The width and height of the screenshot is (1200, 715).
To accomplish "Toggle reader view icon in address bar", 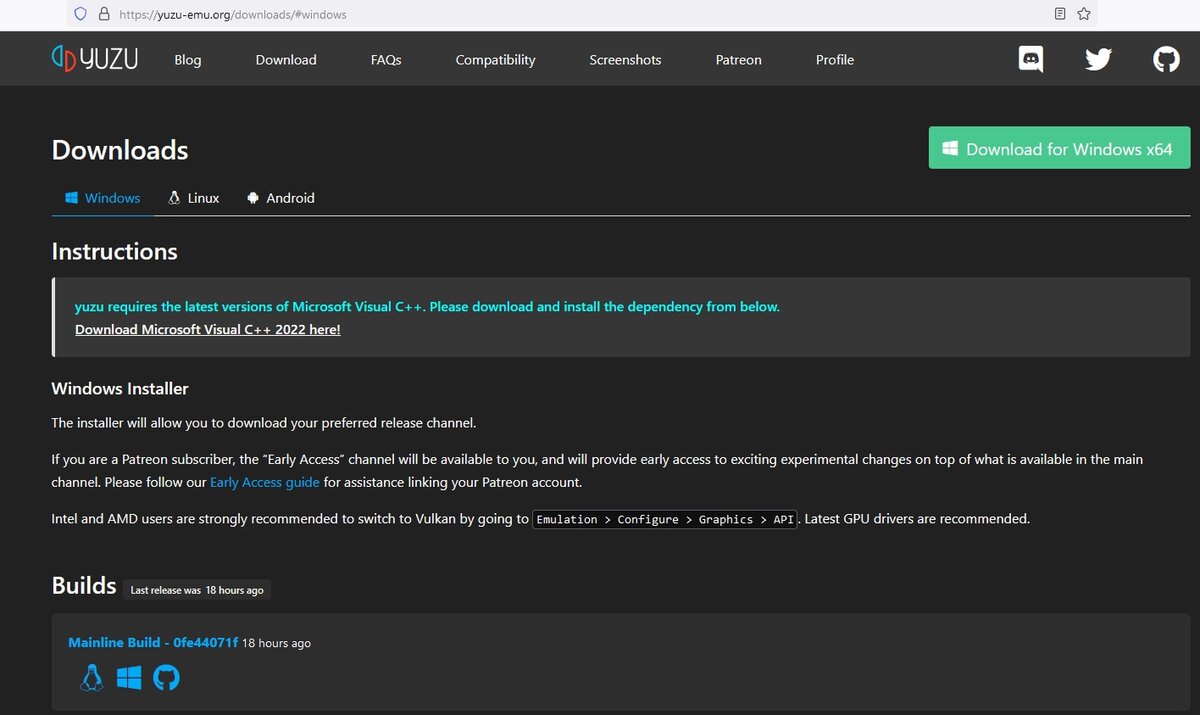I will [x=1060, y=14].
